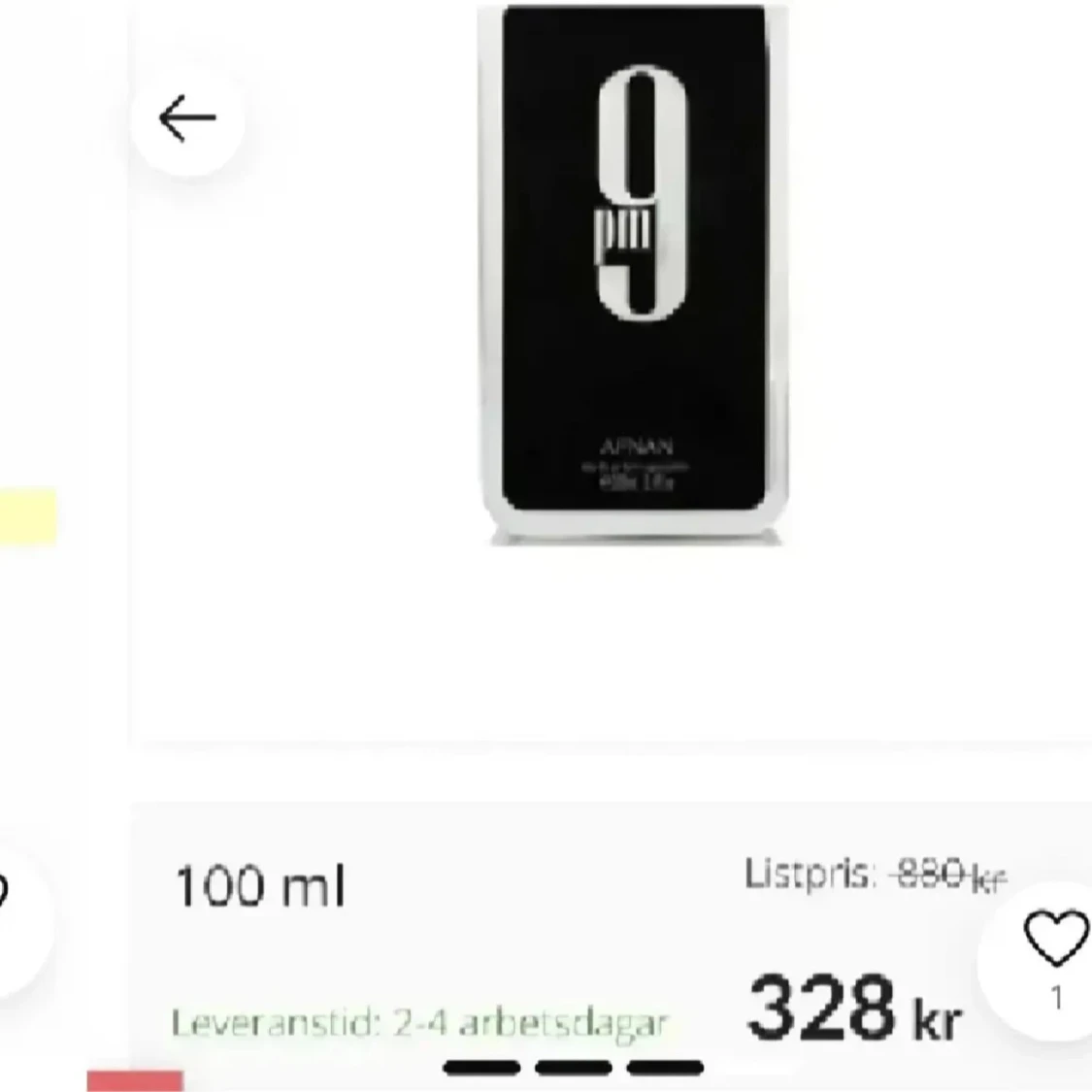This screenshot has width=1092, height=1092.
Task: Click the white circle behind the heart
Action: 1037,961
